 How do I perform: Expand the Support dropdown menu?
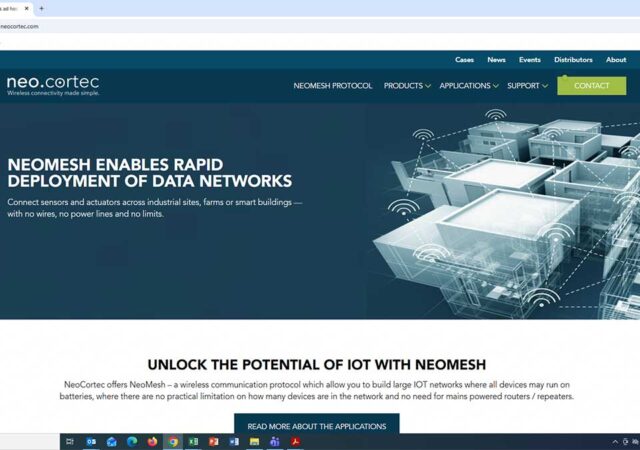tap(527, 86)
